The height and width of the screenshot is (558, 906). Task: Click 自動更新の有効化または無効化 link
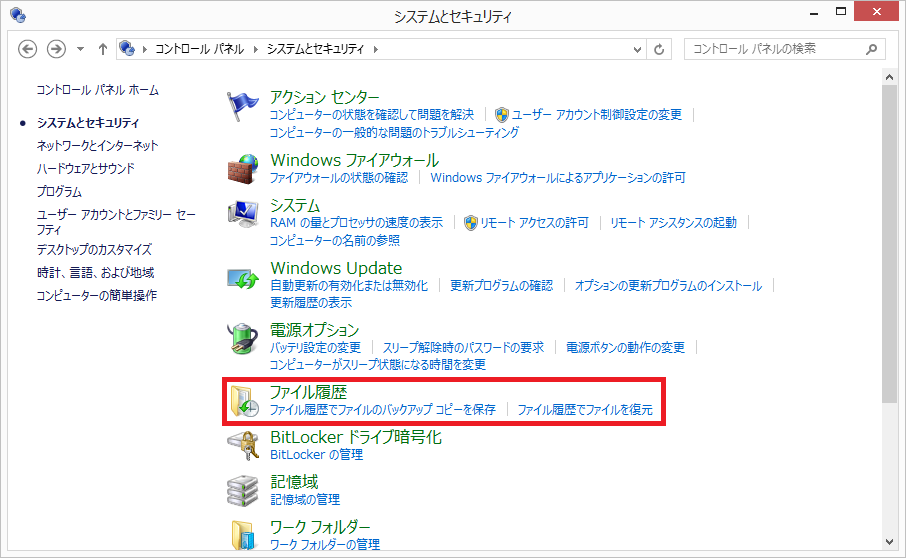point(349,286)
